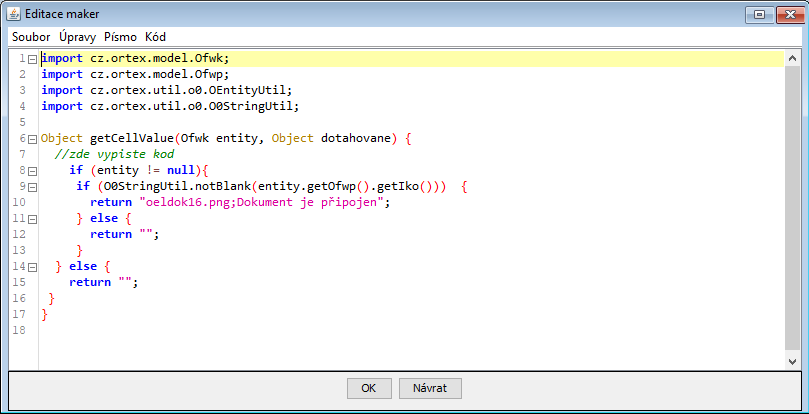Confirm the script with the OK button
Image resolution: width=809 pixels, height=414 pixels.
pos(368,388)
